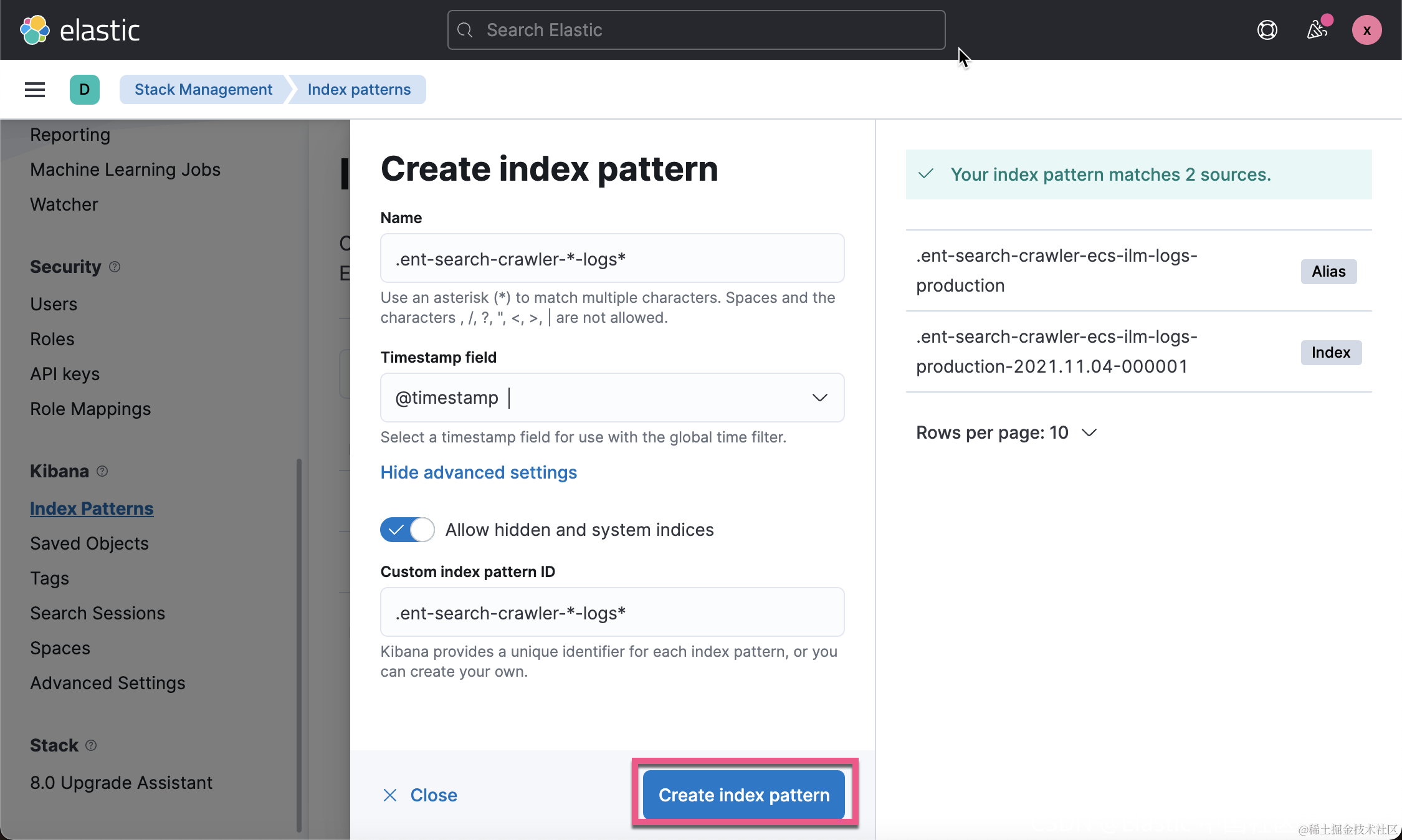The width and height of the screenshot is (1402, 840).
Task: Click the D space avatar
Action: pos(85,90)
